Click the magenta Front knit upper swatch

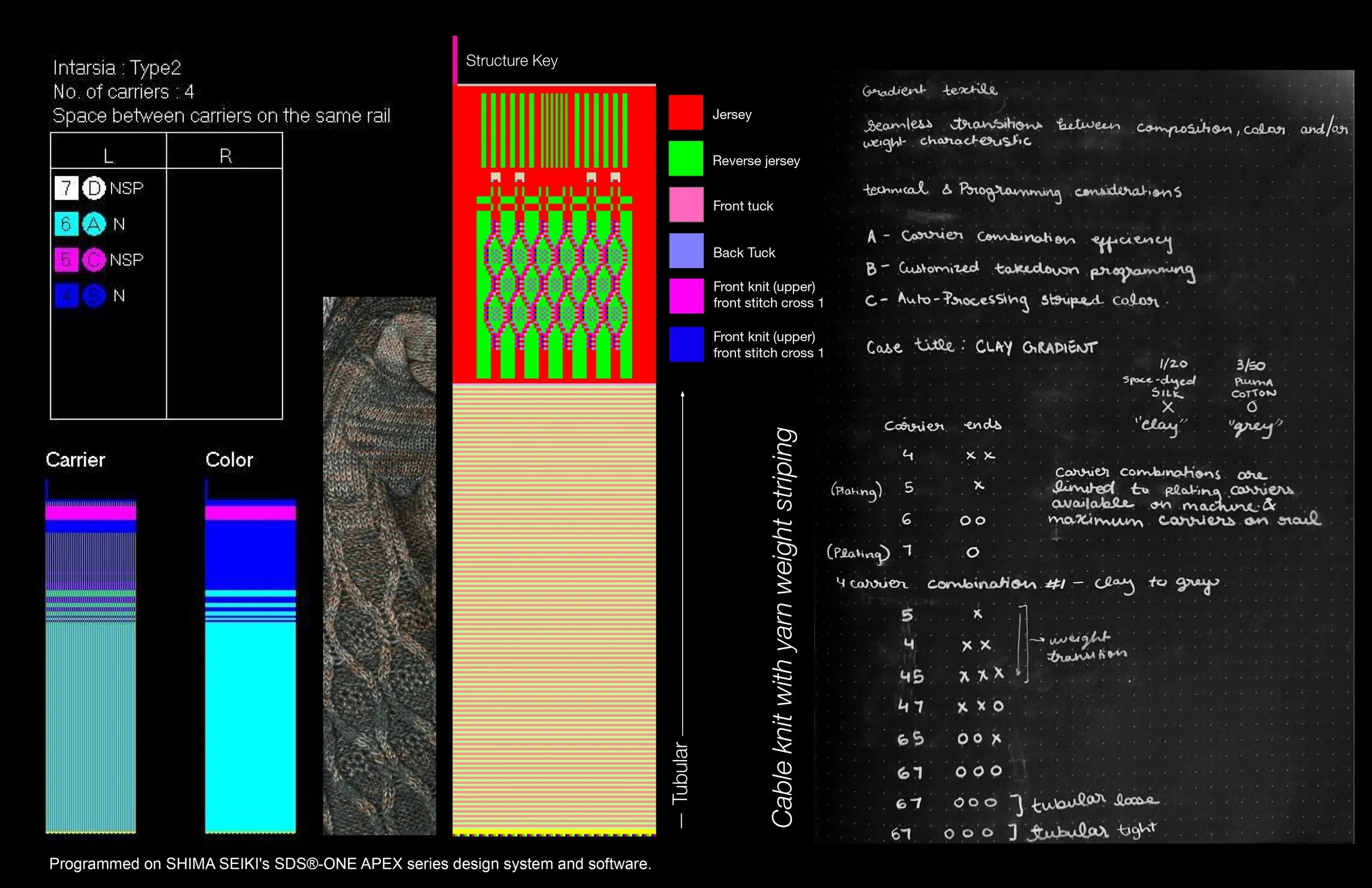click(x=686, y=296)
